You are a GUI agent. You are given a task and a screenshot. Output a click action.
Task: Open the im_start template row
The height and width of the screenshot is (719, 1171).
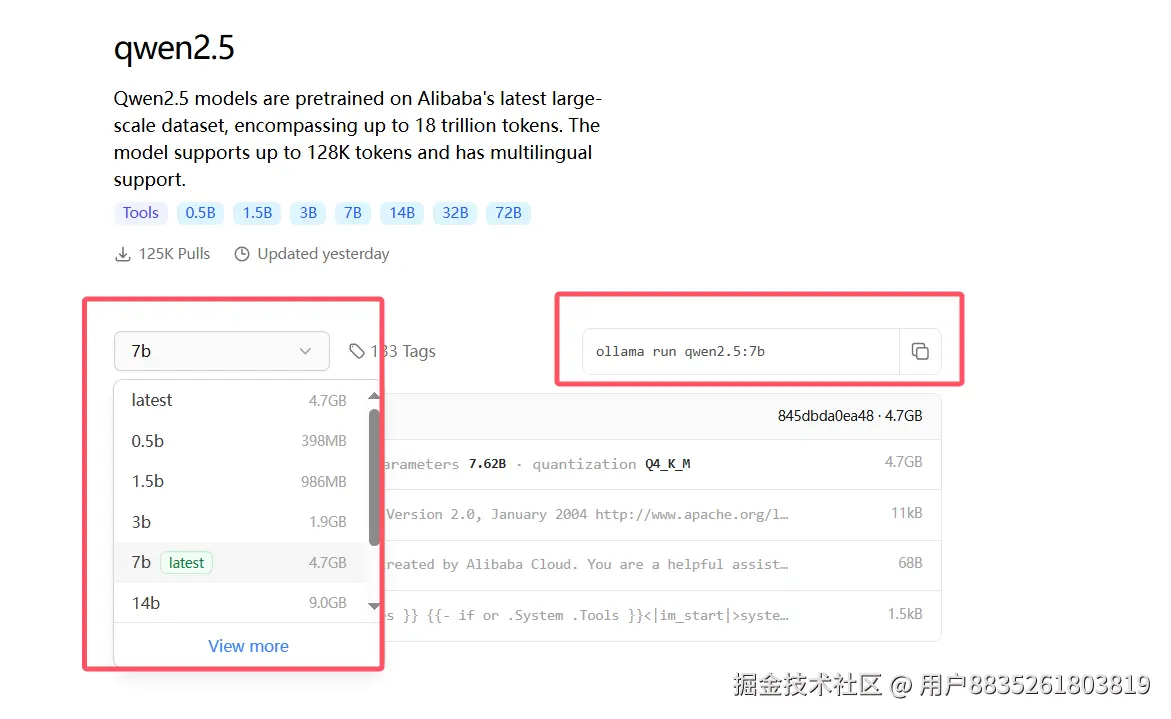661,615
